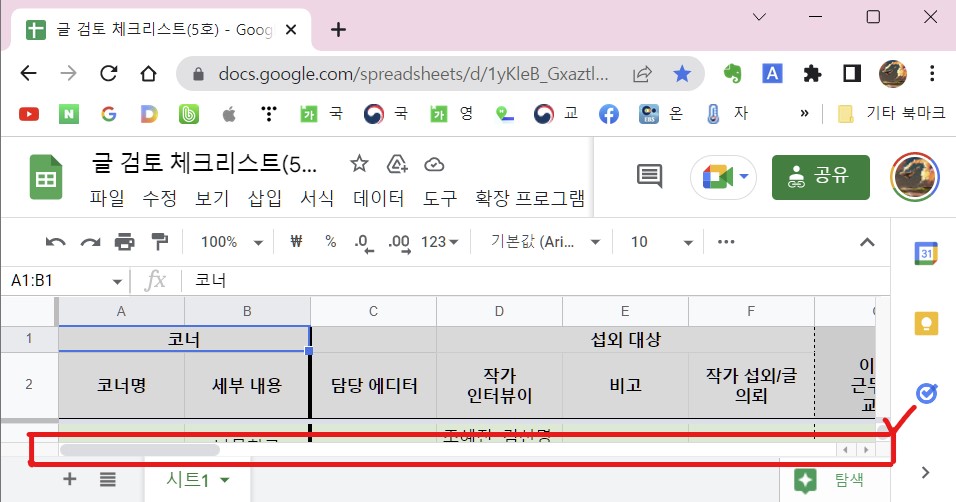Screen dimensions: 956x502
Task: Open the Evernote extension
Action: tap(732, 74)
